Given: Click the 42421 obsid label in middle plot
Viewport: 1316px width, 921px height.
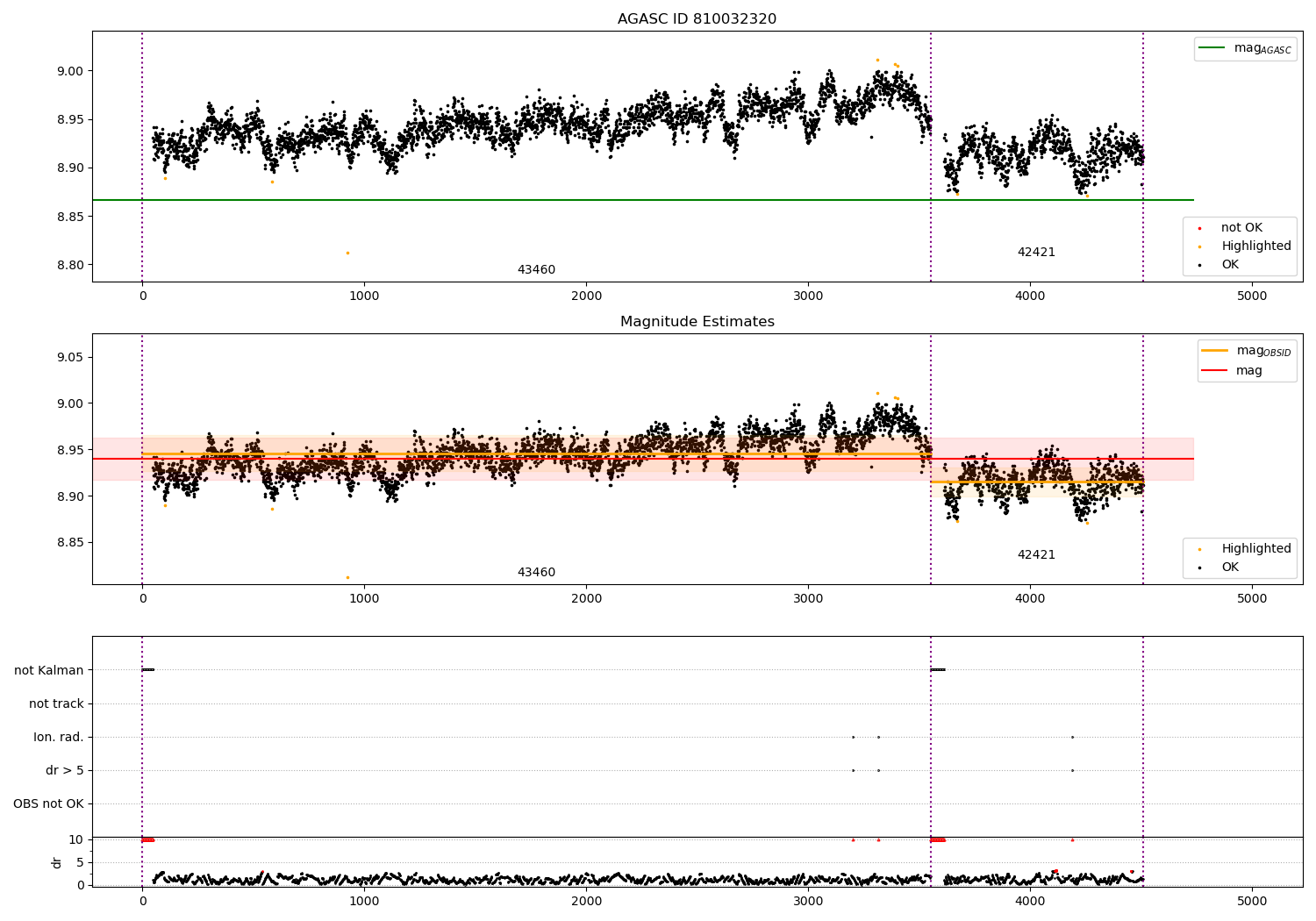Looking at the screenshot, I should pyautogui.click(x=1036, y=555).
